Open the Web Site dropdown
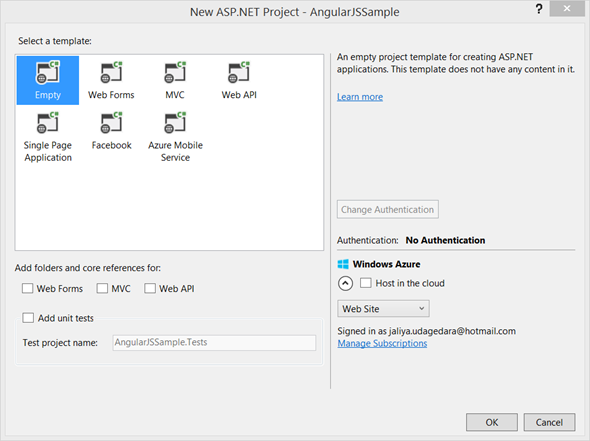The image size is (590, 441). (x=383, y=309)
